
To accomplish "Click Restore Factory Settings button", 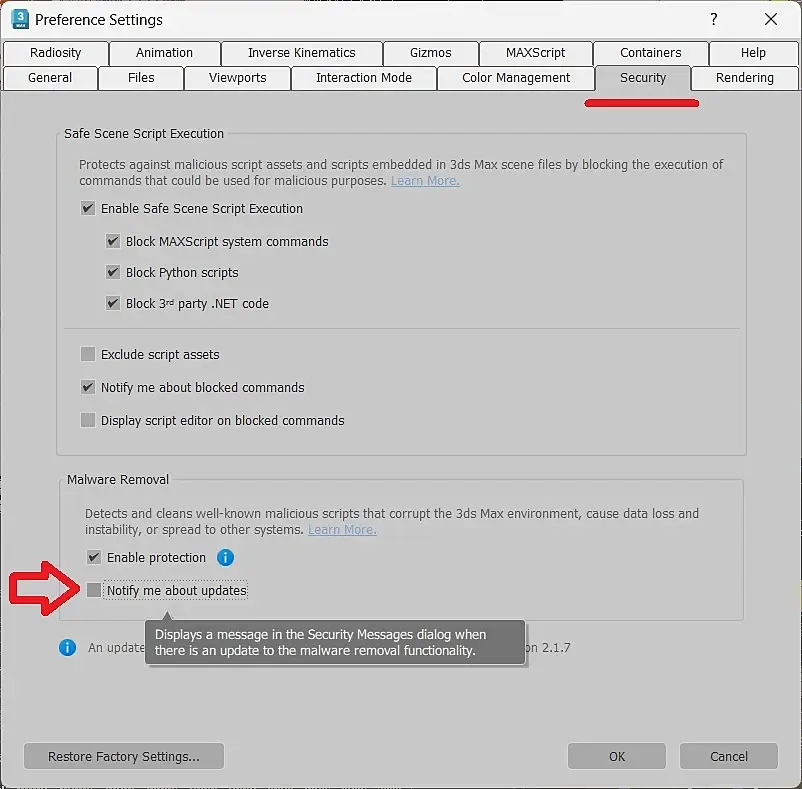I will point(124,756).
